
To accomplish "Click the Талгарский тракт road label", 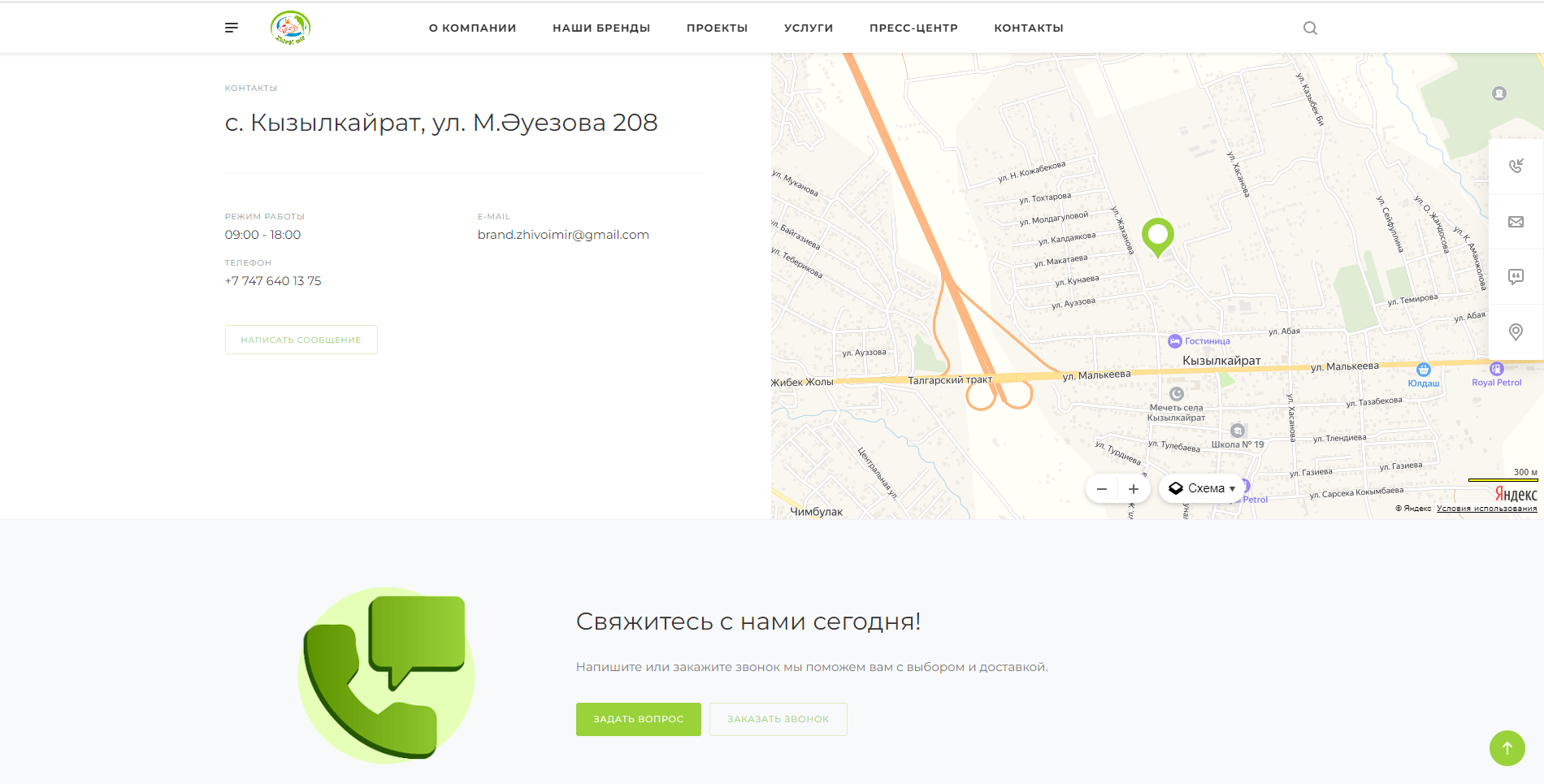I will 950,379.
